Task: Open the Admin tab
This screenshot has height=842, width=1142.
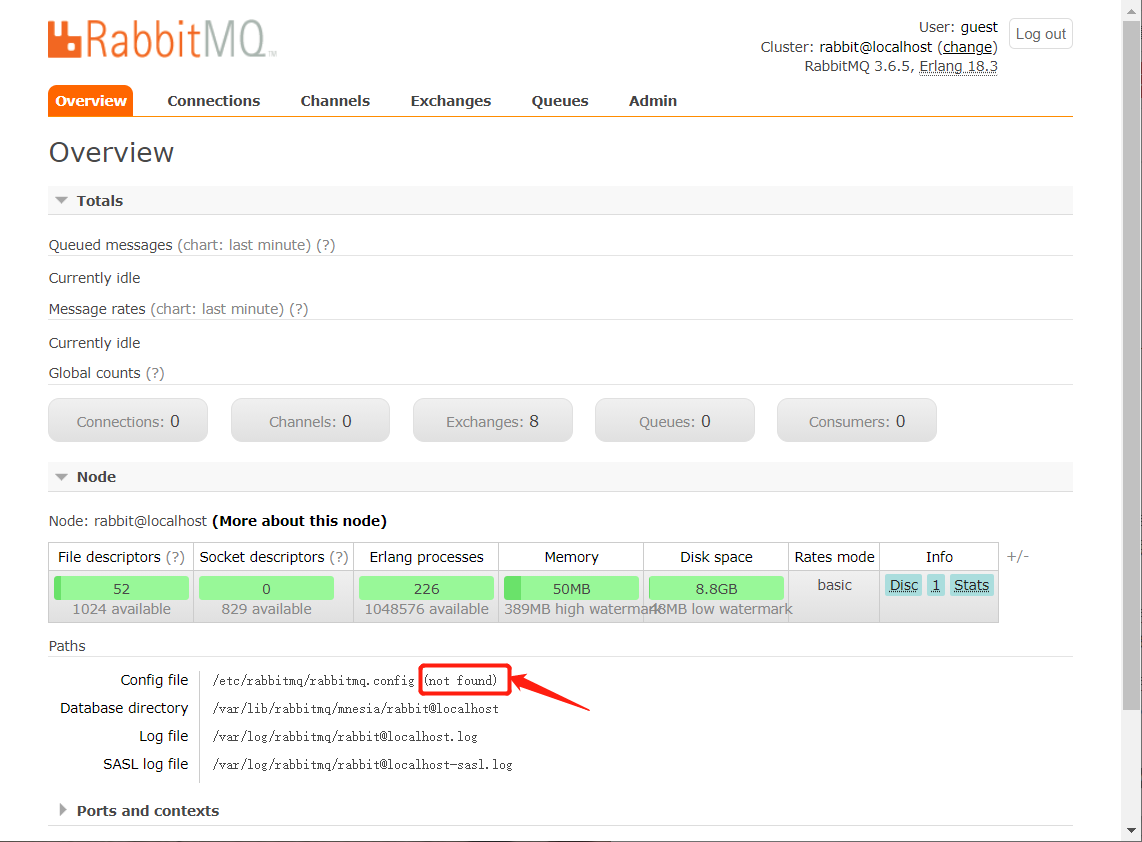Action: tap(652, 100)
